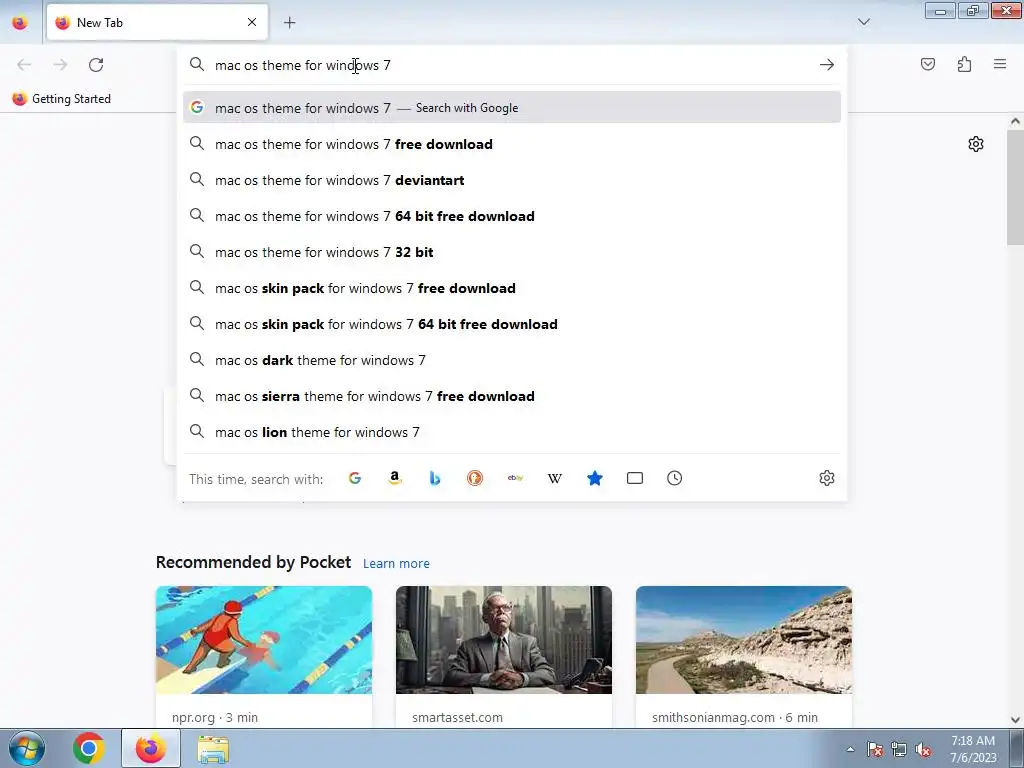Search history with the clock icon
The height and width of the screenshot is (768, 1024).
pyautogui.click(x=675, y=478)
